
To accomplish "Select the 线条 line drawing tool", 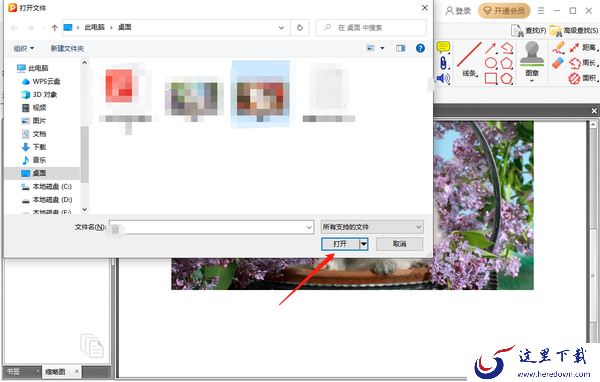I will [x=469, y=60].
